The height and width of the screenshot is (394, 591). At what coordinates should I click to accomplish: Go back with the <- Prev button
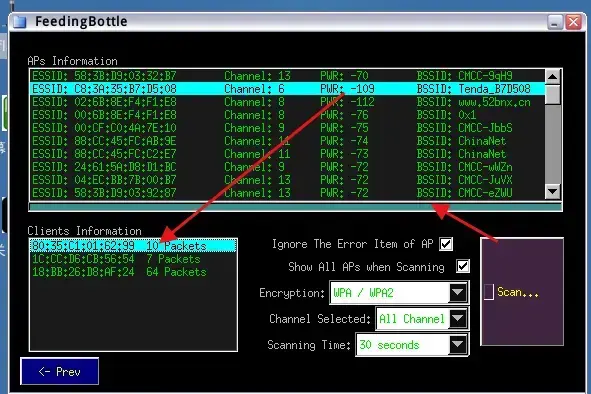(60, 371)
